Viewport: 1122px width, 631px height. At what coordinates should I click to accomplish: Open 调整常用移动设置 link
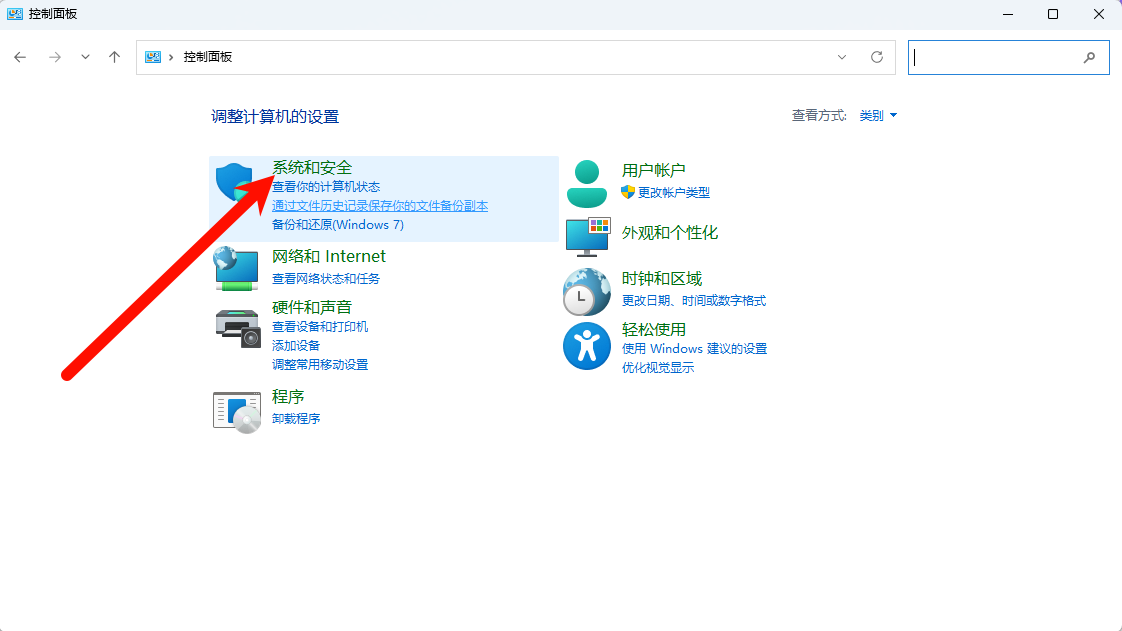tap(320, 365)
